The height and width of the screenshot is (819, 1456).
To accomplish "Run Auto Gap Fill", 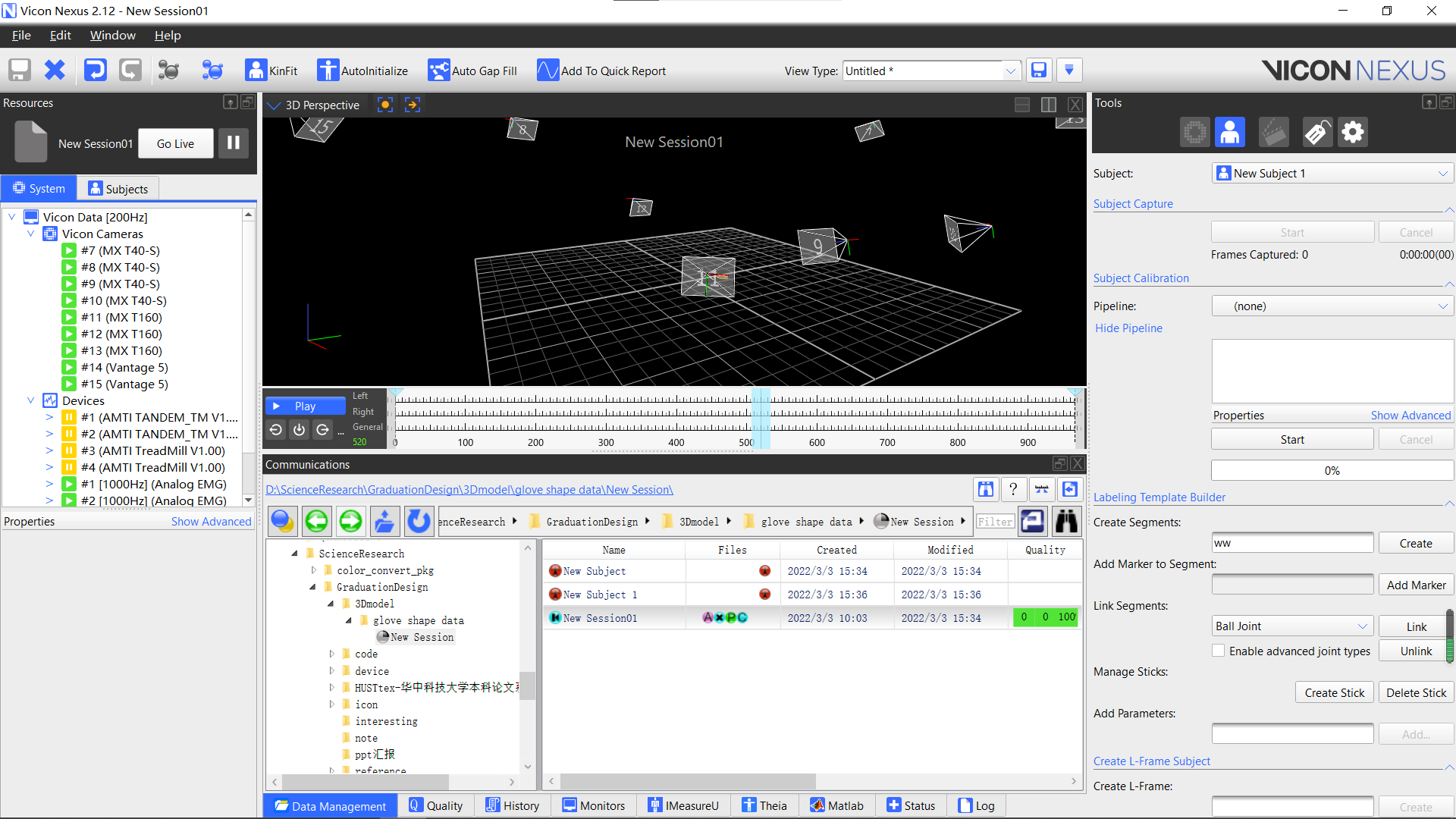I will (472, 71).
